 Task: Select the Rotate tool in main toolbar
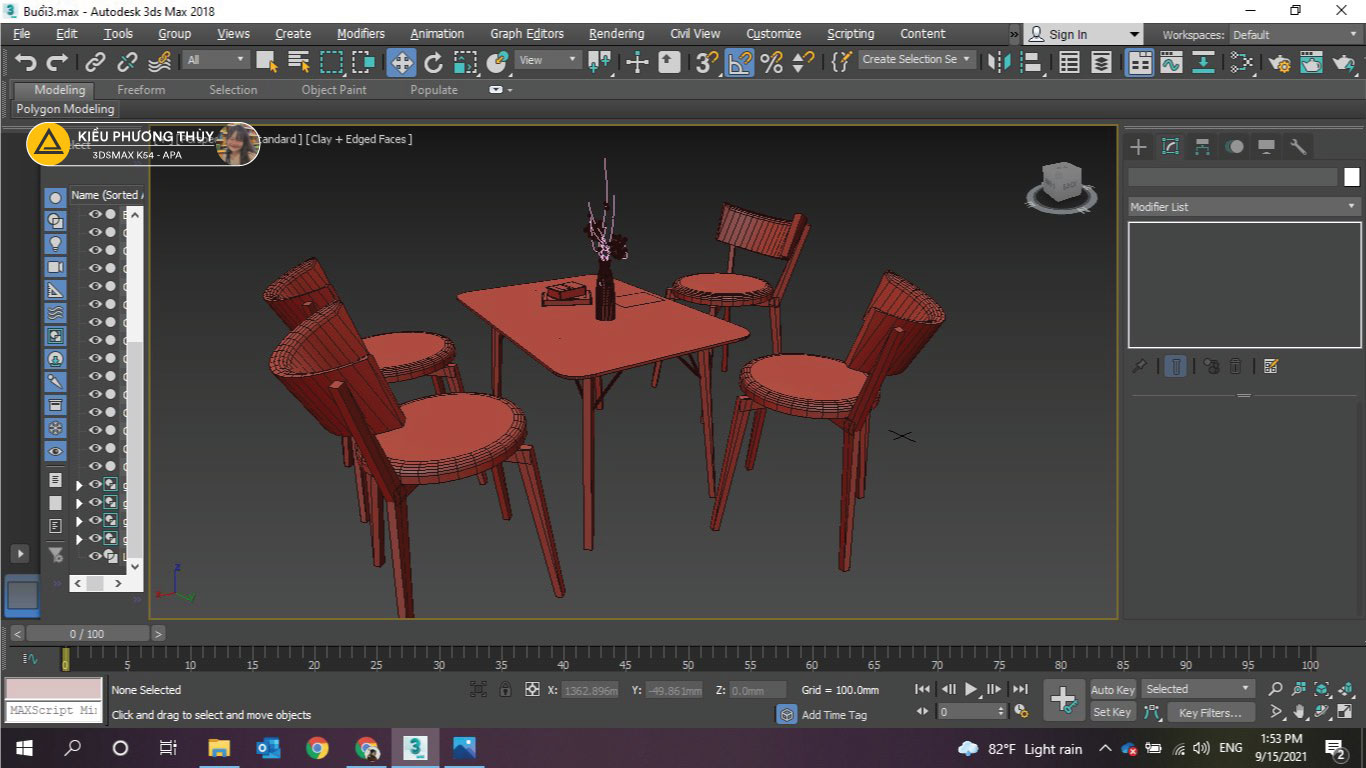click(x=433, y=63)
